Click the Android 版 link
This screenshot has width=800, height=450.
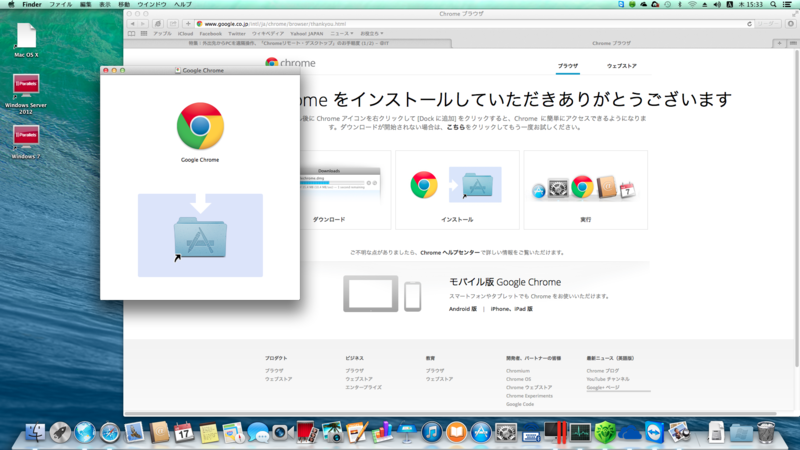[463, 309]
